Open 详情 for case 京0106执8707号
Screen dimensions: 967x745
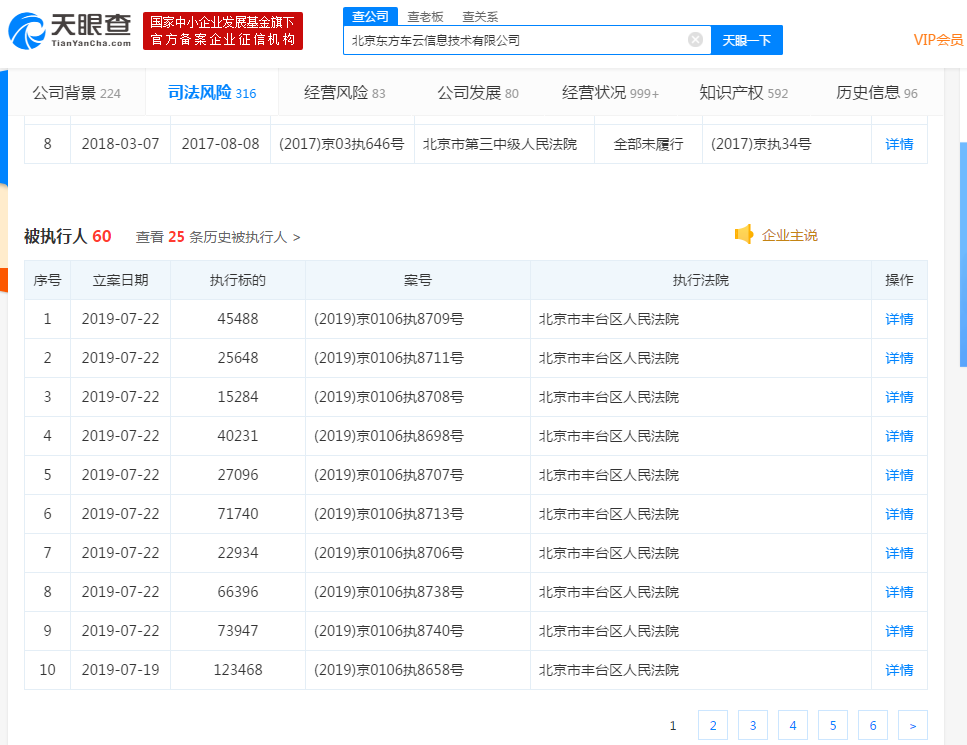899,475
